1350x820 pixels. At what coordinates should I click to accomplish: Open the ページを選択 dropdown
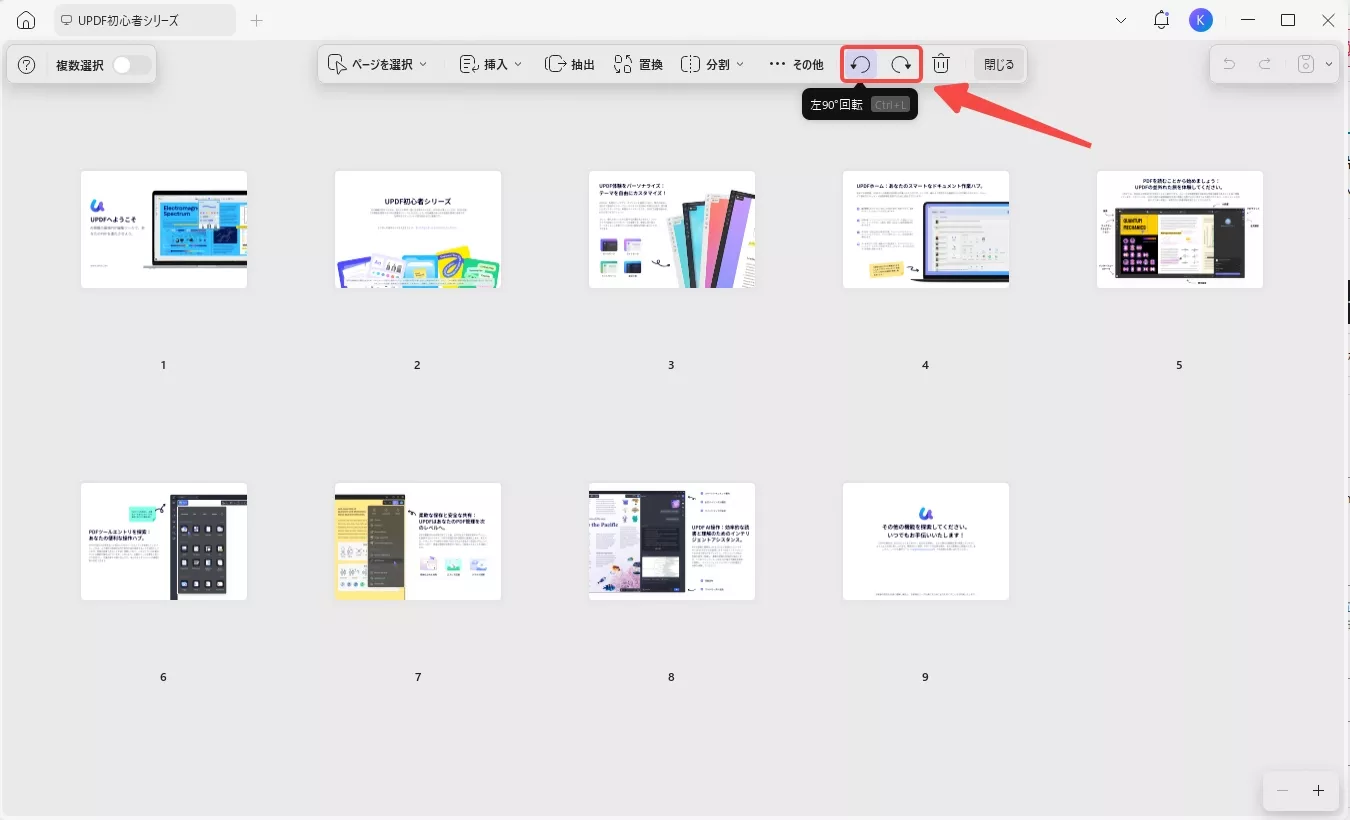coord(377,64)
